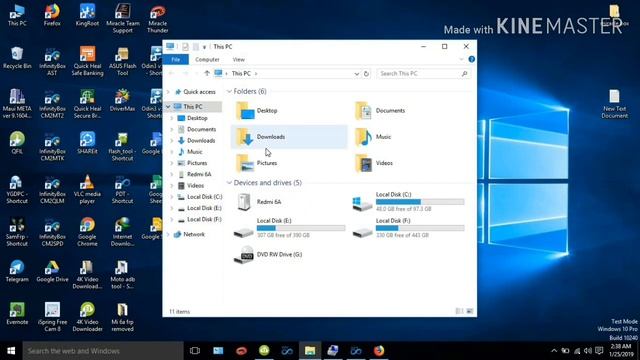Click Local Disk (E:) capacity bar
The image size is (640, 360).
pos(301,228)
